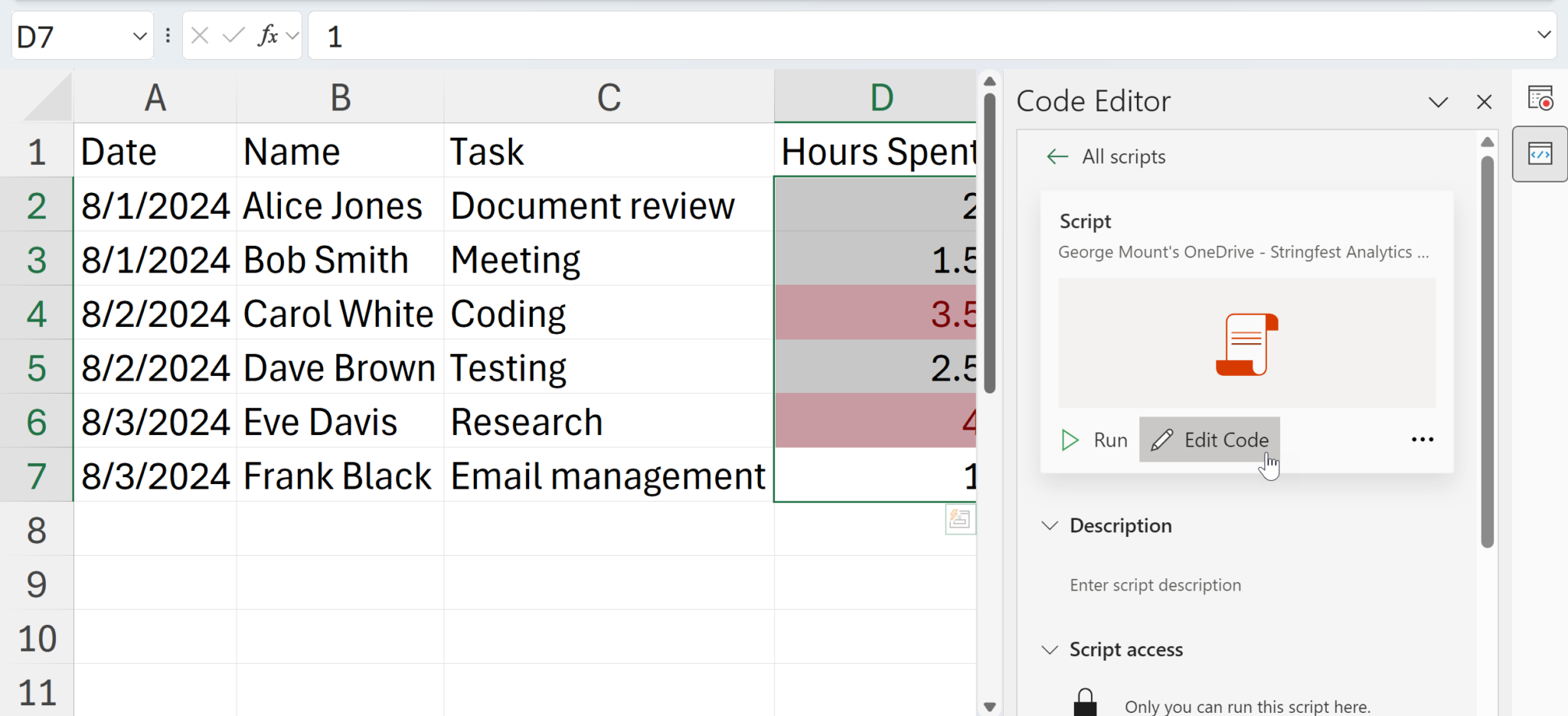The image size is (1568, 716).
Task: Click the Code Editor sidebar icon
Action: (1540, 154)
